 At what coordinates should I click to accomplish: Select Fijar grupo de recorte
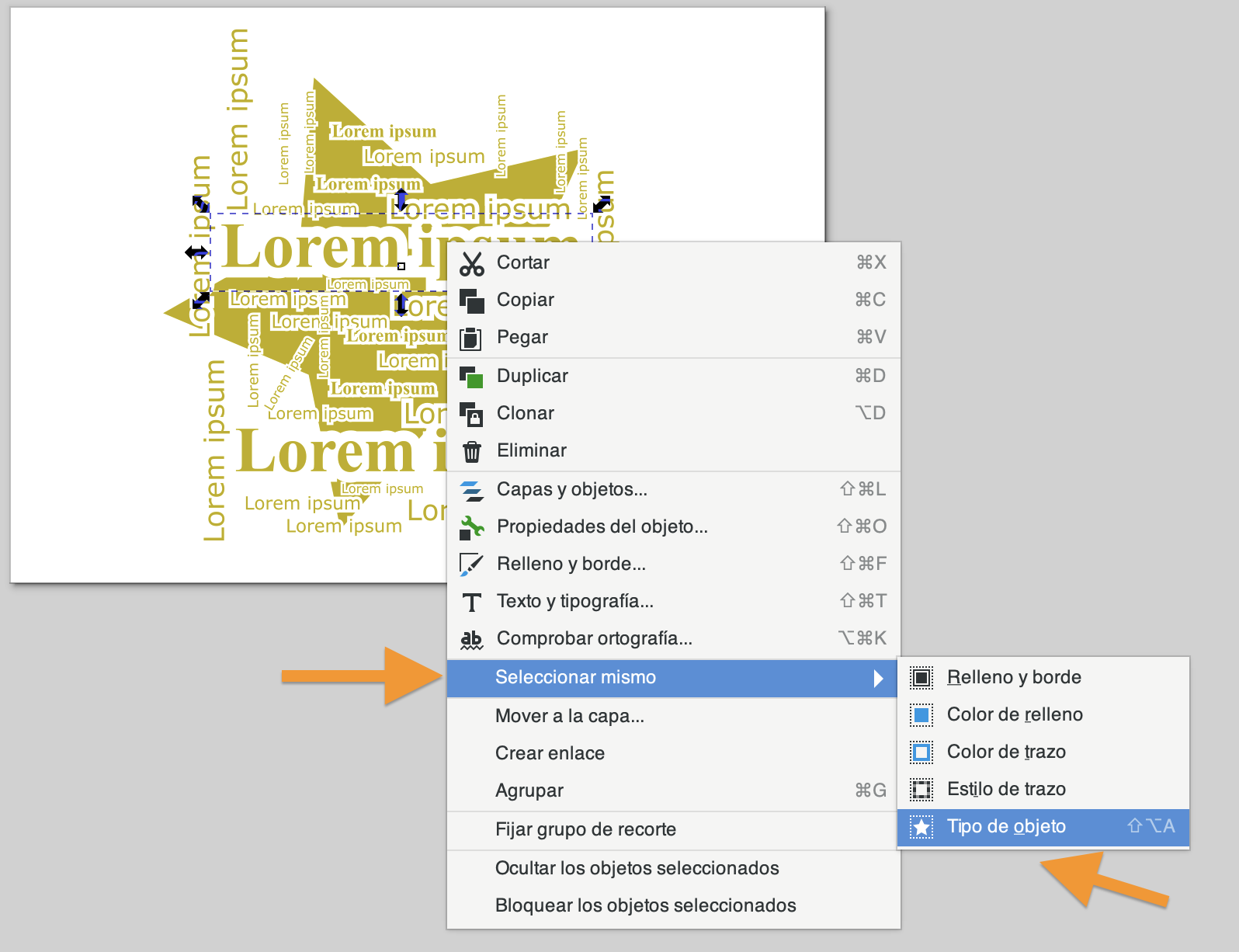pos(674,829)
